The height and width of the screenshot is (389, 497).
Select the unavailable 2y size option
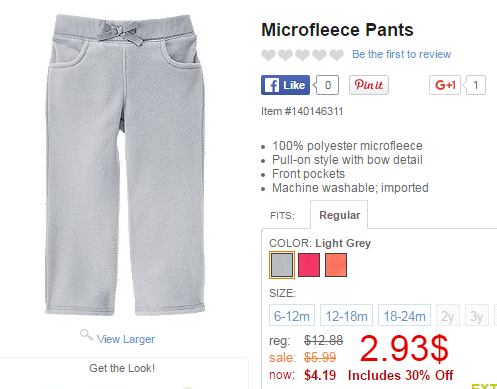[448, 315]
